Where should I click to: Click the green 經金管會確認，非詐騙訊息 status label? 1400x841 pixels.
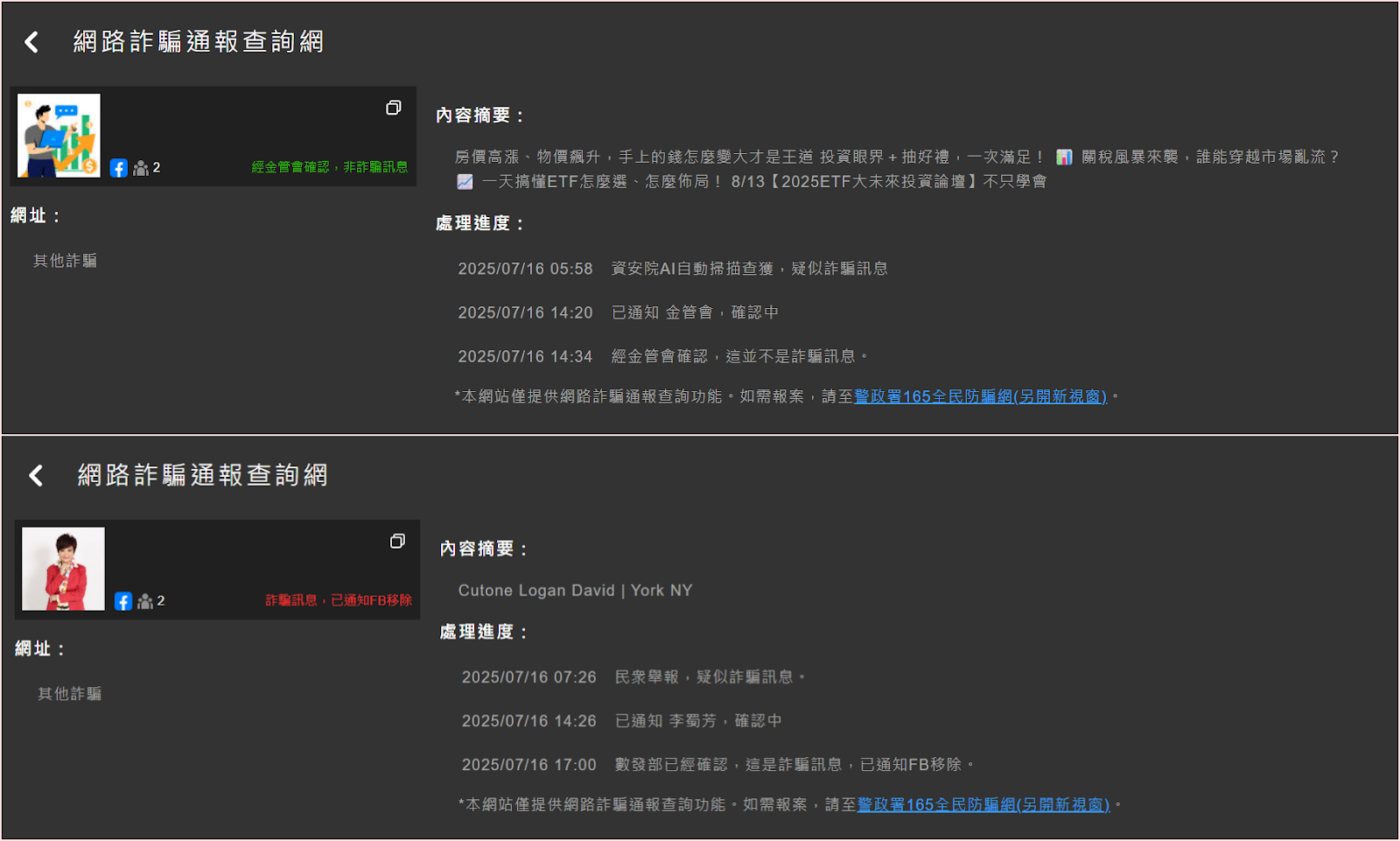[330, 167]
